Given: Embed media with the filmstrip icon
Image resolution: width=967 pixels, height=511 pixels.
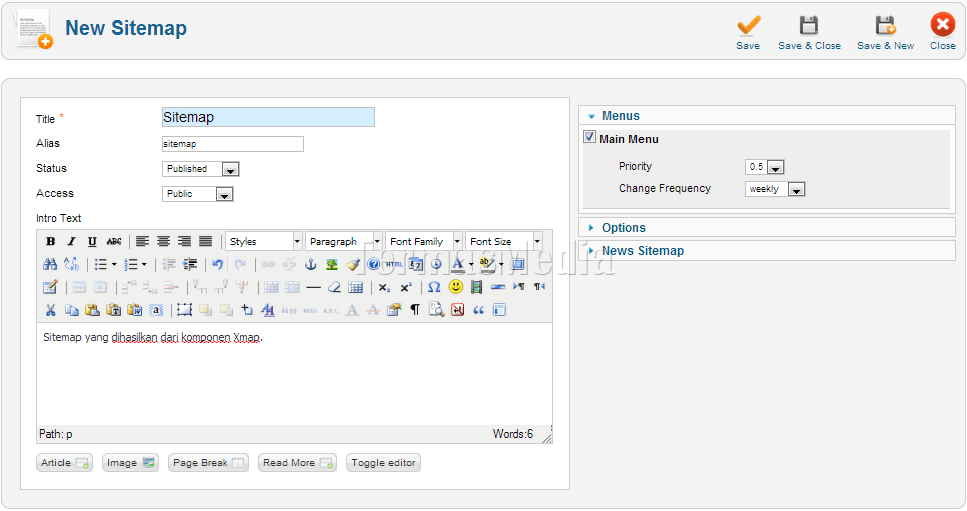Looking at the screenshot, I should [x=476, y=287].
